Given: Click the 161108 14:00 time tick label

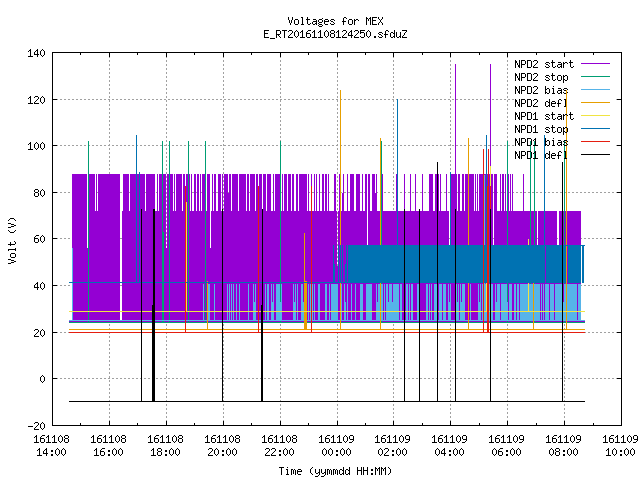Looking at the screenshot, I should pyautogui.click(x=51, y=446).
